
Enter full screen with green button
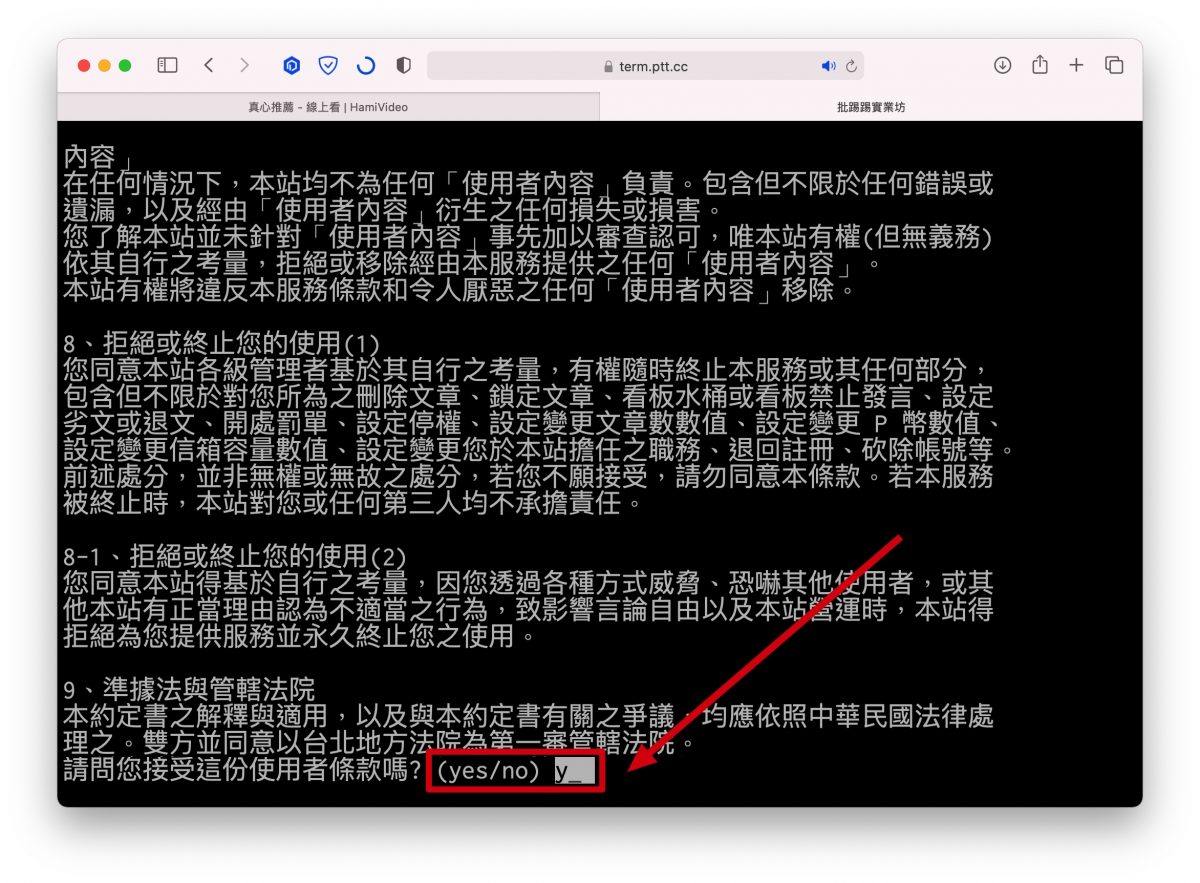[125, 65]
